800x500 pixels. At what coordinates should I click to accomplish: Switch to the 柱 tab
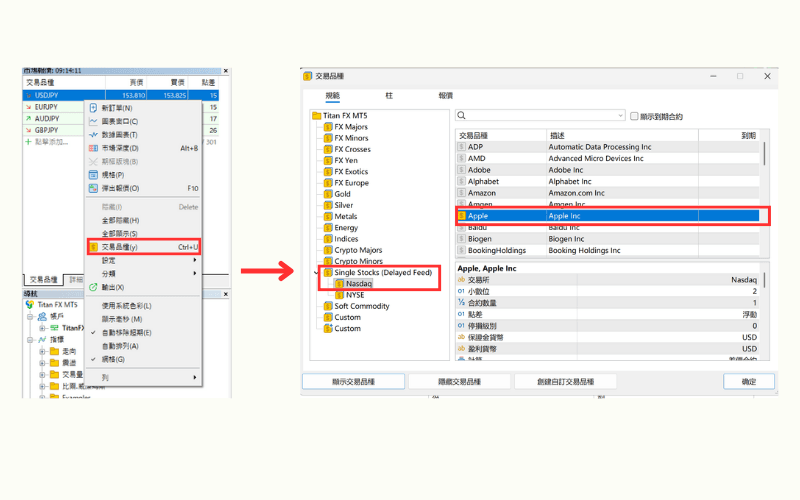pos(389,95)
